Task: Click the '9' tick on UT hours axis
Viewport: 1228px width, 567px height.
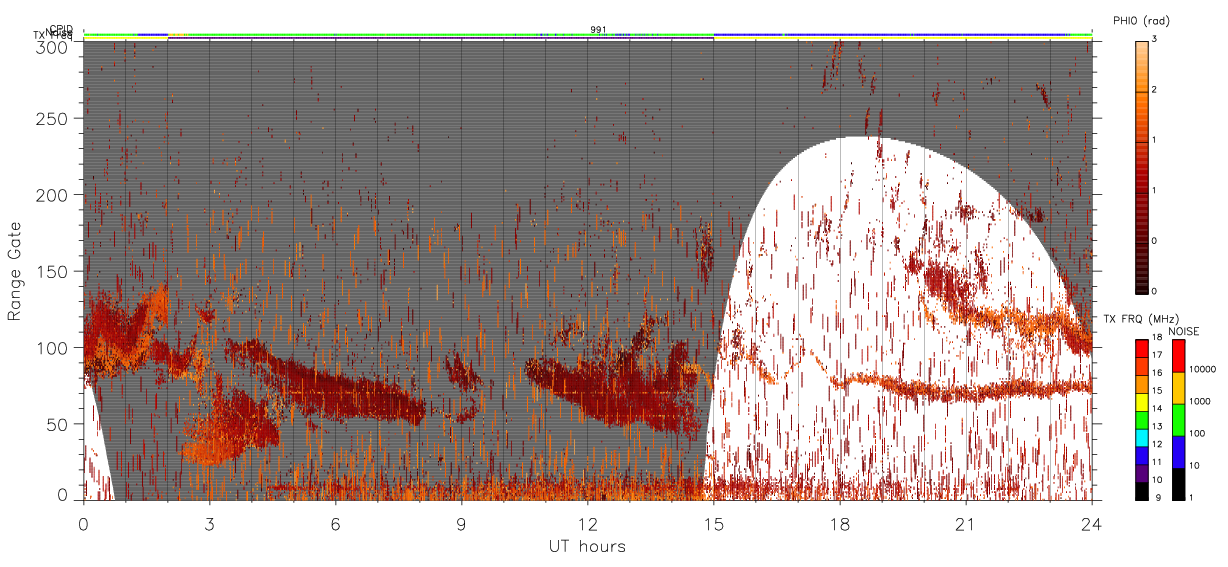Action: click(461, 524)
